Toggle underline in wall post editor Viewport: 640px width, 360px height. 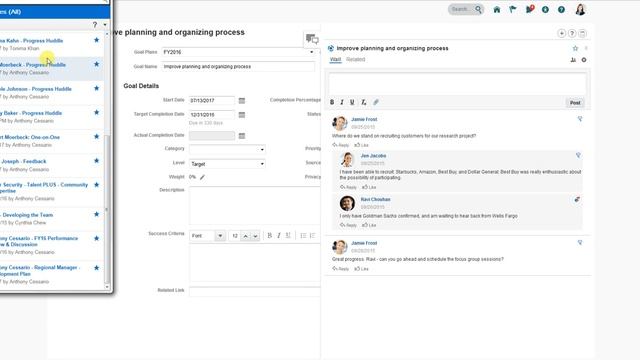[x=352, y=102]
